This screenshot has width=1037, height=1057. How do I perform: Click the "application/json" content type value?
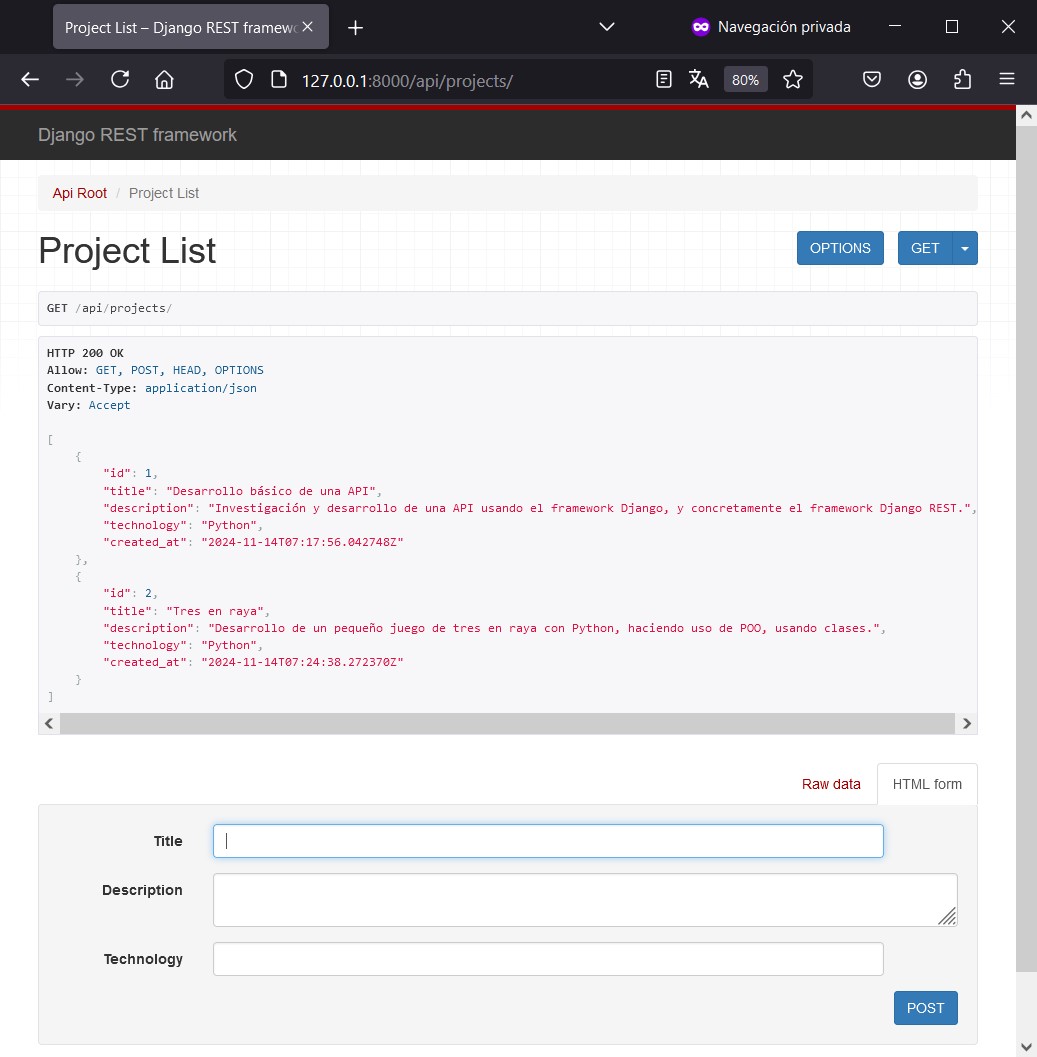click(201, 388)
